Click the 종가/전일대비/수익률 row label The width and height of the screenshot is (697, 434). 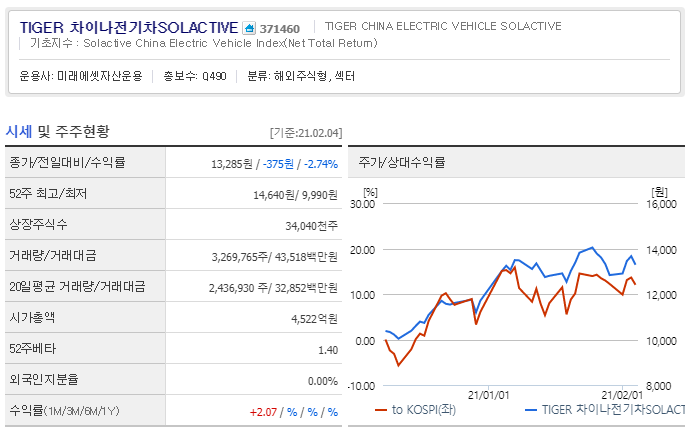tap(68, 162)
